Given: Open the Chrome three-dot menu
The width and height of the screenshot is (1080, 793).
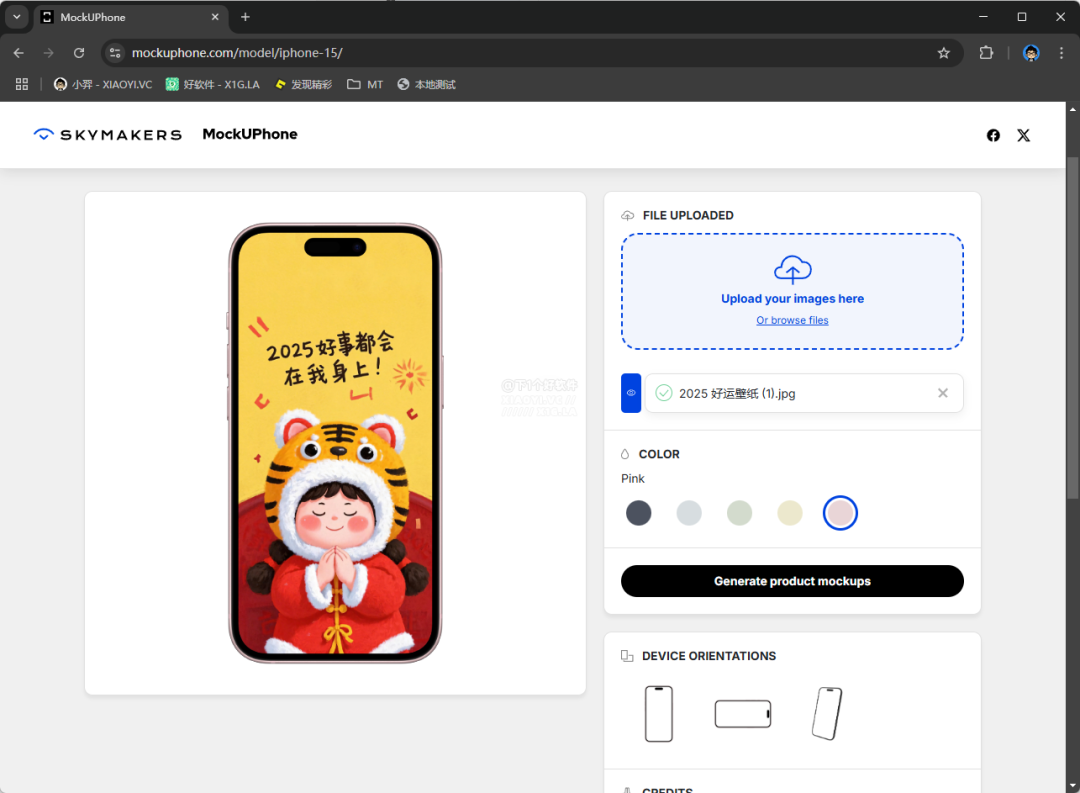Looking at the screenshot, I should pos(1061,53).
